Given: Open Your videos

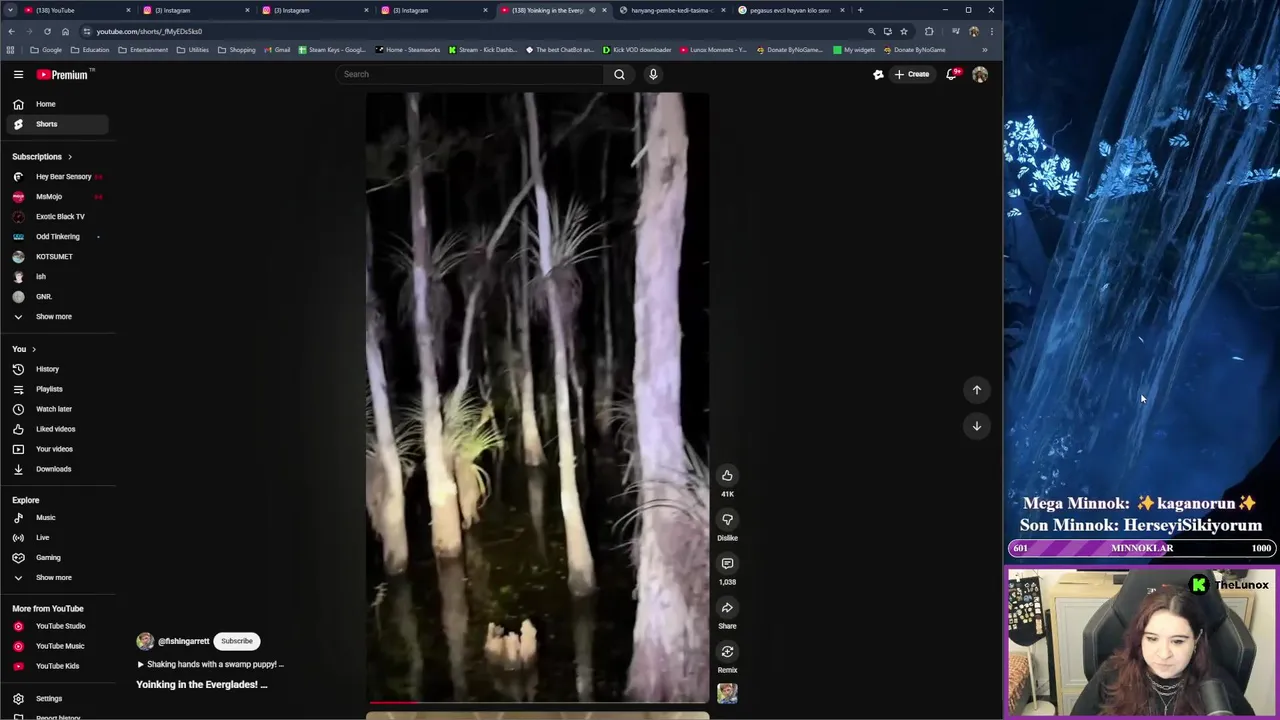Looking at the screenshot, I should pyautogui.click(x=57, y=449).
